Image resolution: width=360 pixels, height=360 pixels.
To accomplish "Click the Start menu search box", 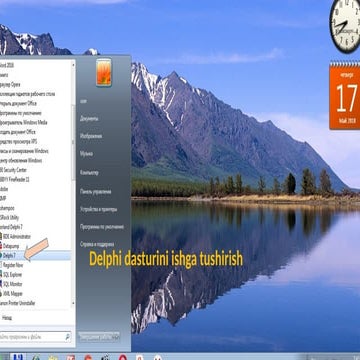I will 35,337.
